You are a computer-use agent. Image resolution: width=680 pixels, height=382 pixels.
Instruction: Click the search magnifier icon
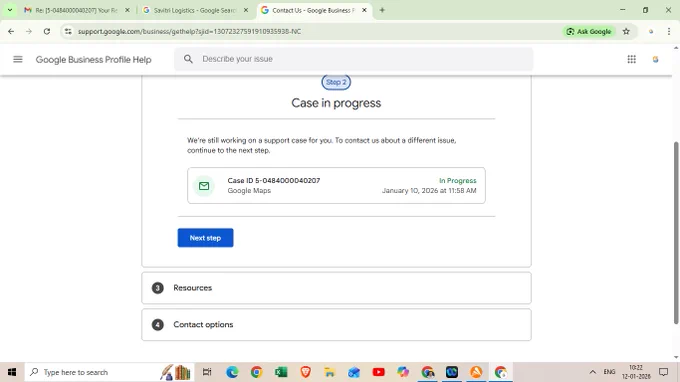(x=188, y=59)
